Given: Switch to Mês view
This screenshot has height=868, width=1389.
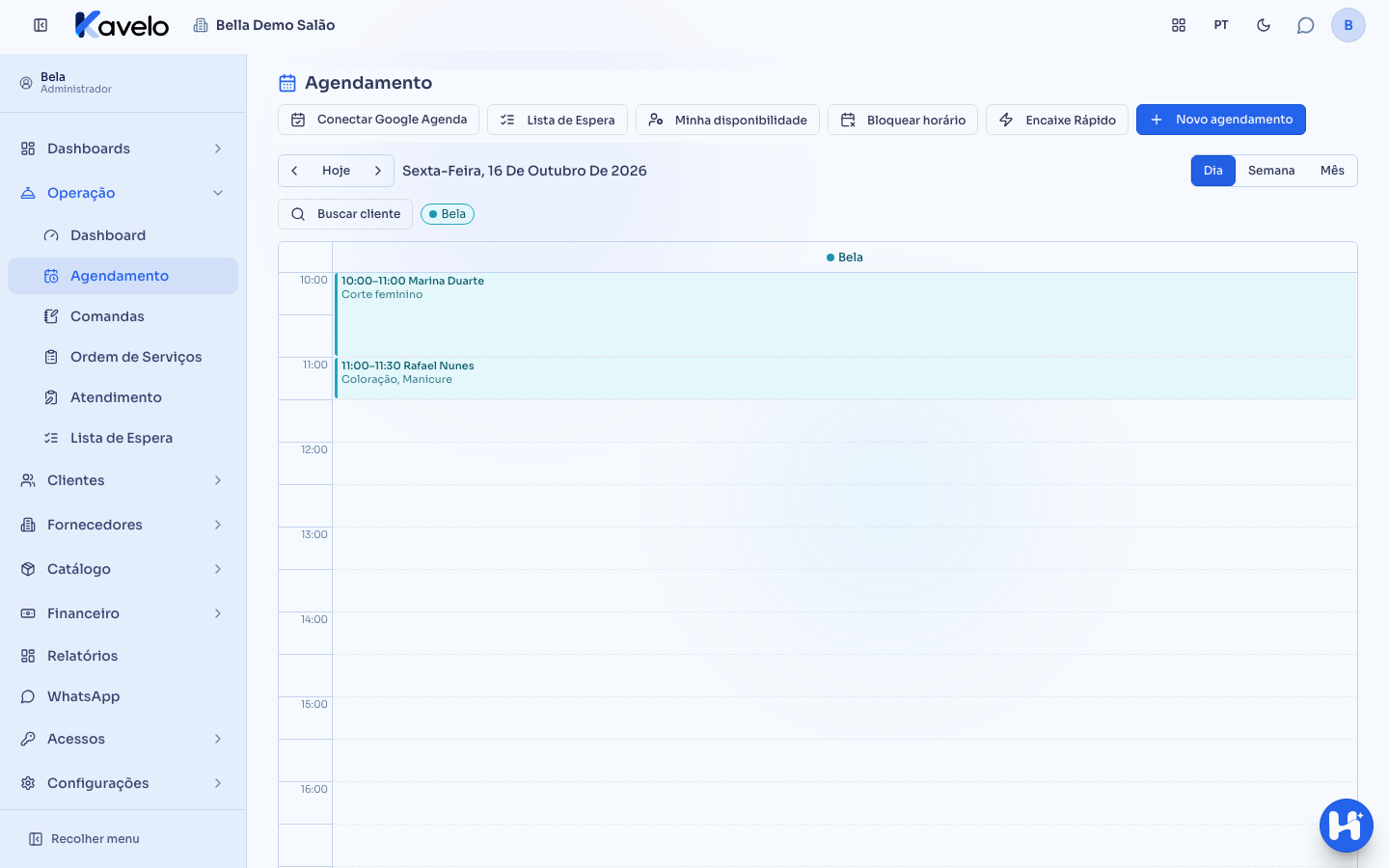Looking at the screenshot, I should tap(1332, 171).
